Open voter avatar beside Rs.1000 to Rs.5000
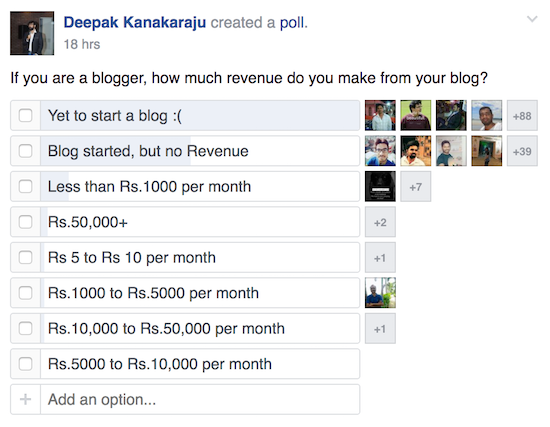This screenshot has height=427, width=550. 380,293
